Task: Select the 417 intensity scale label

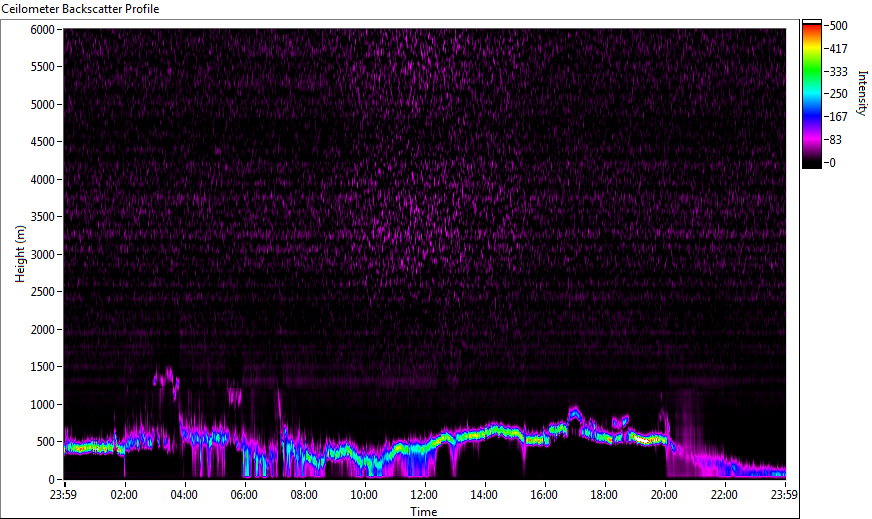Action: click(x=838, y=48)
